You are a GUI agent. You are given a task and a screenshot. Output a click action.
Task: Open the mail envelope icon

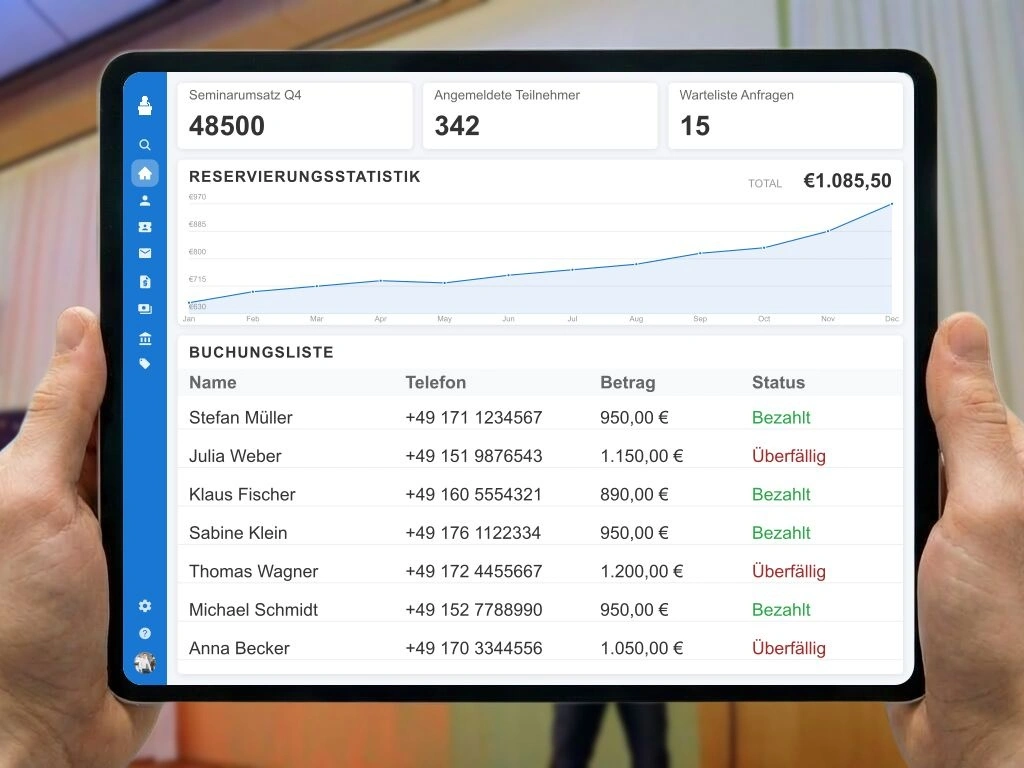point(145,254)
